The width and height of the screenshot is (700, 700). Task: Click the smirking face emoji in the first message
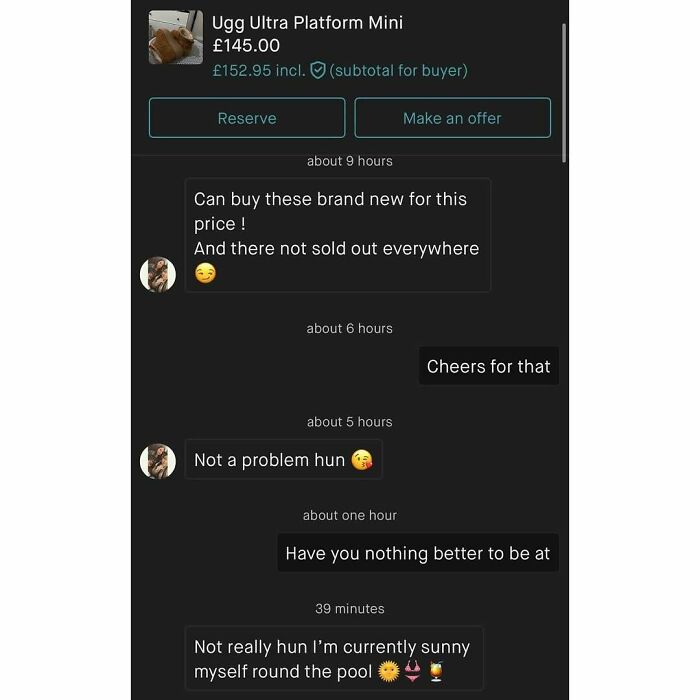205,273
